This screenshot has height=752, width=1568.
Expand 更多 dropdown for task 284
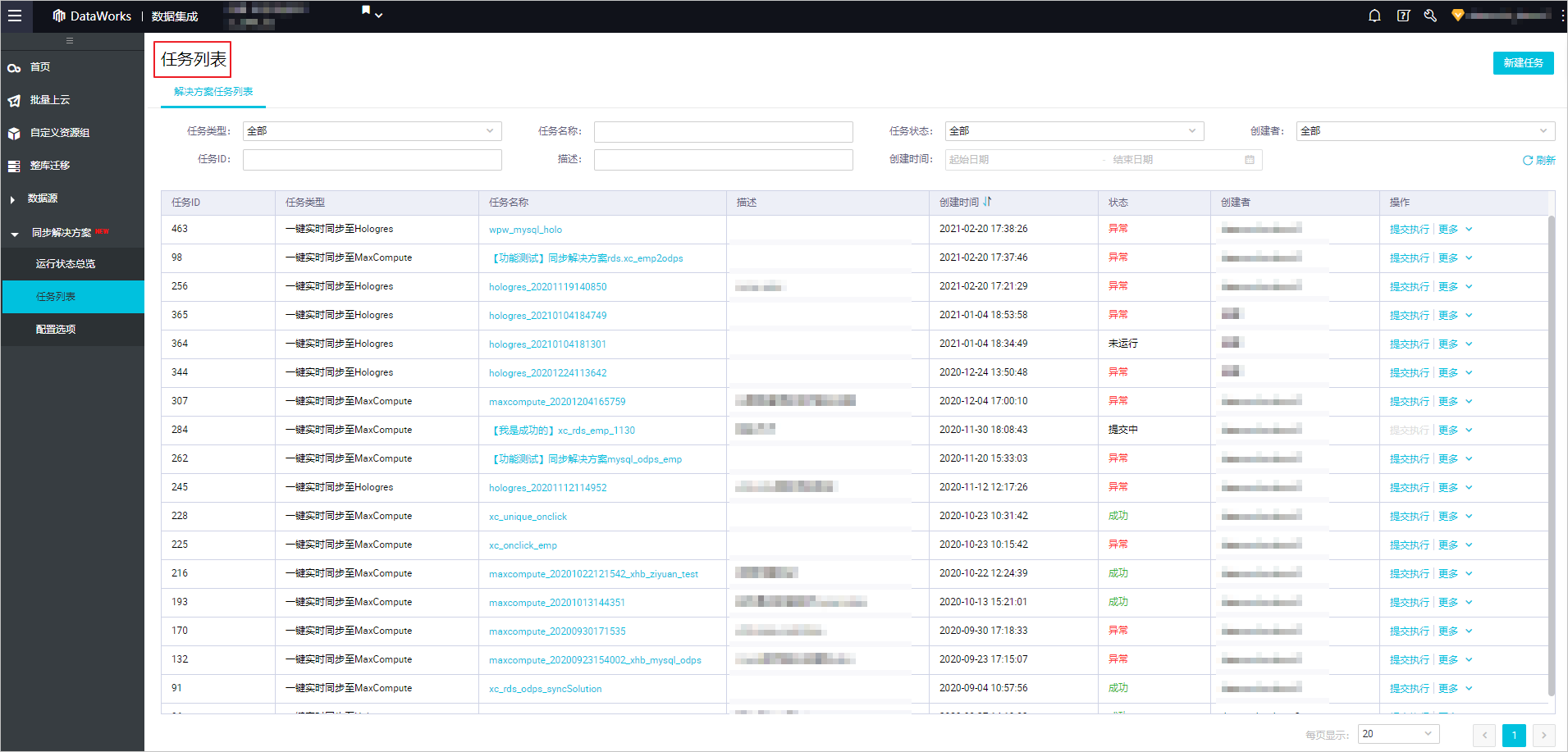pos(1456,431)
